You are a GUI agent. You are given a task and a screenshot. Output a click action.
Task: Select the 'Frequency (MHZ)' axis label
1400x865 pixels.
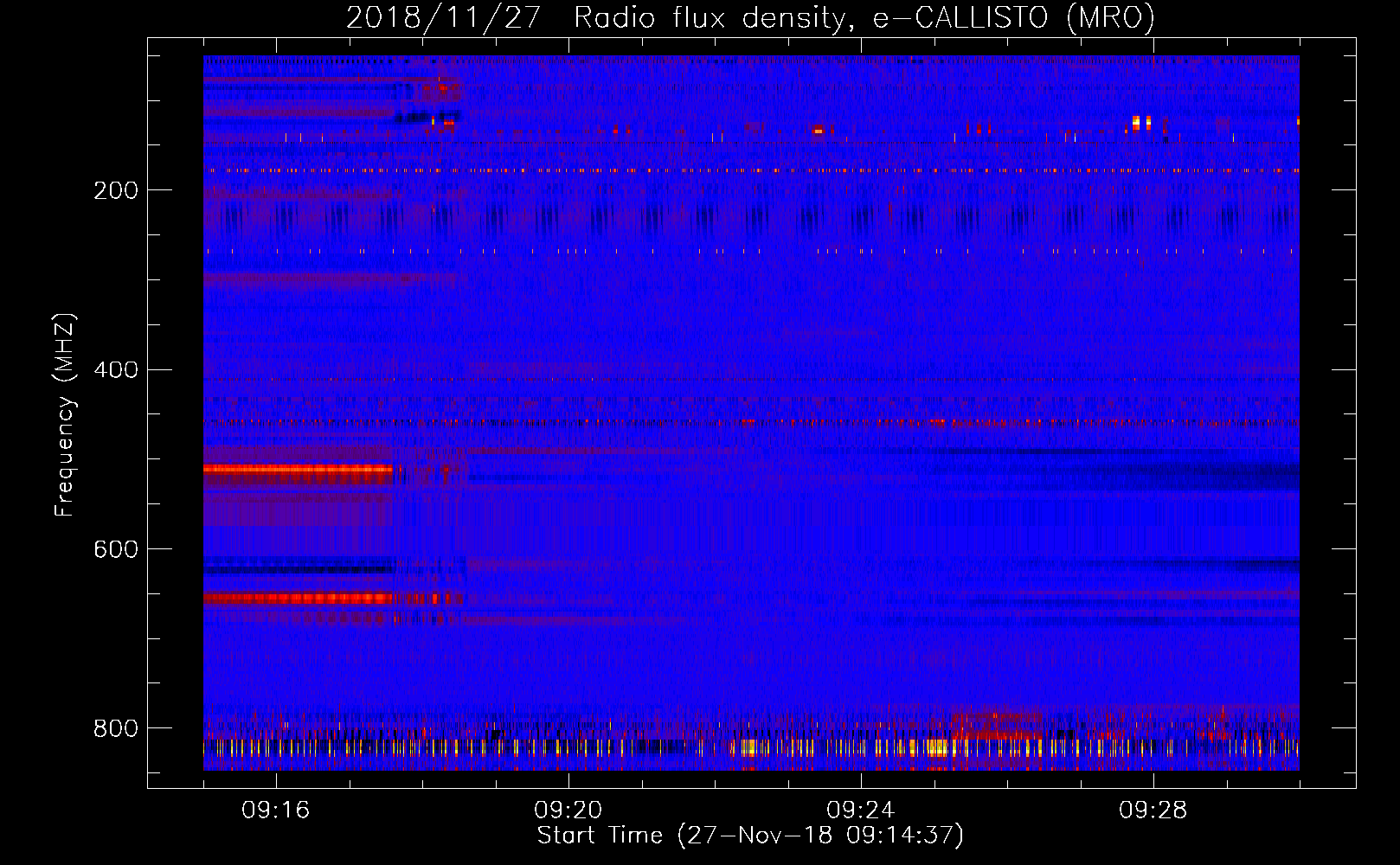click(65, 414)
